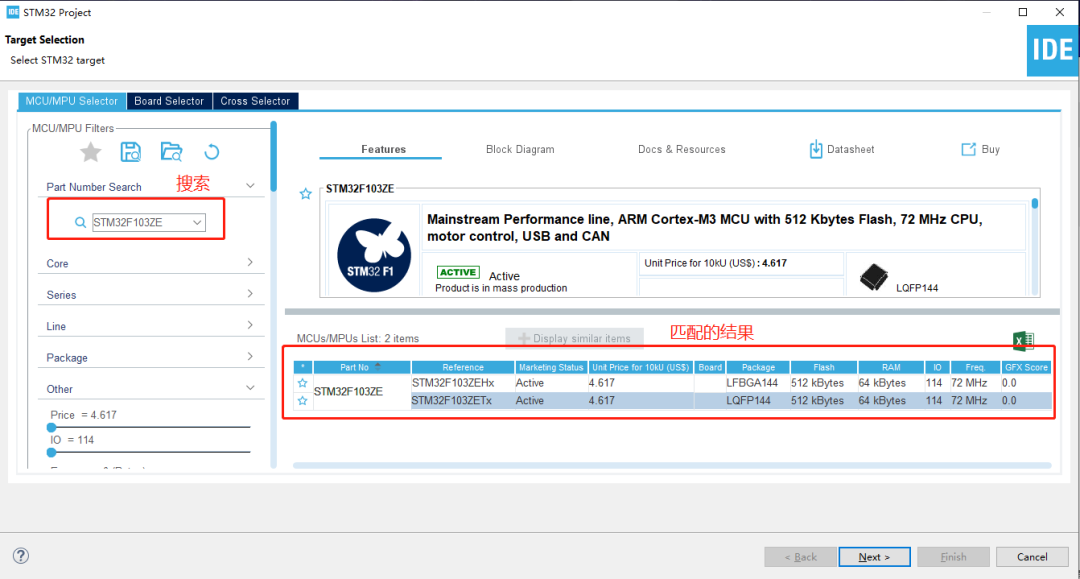This screenshot has height=579, width=1080.
Task: Click the load saved search folder icon
Action: [x=171, y=151]
